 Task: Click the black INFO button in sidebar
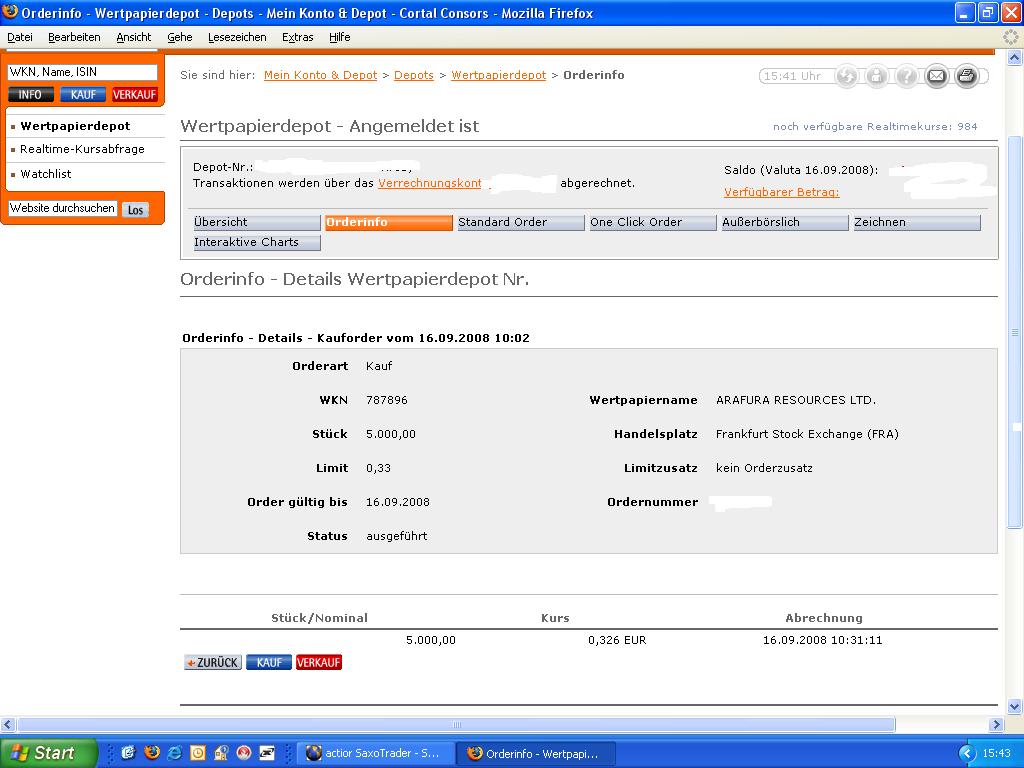[x=30, y=95]
